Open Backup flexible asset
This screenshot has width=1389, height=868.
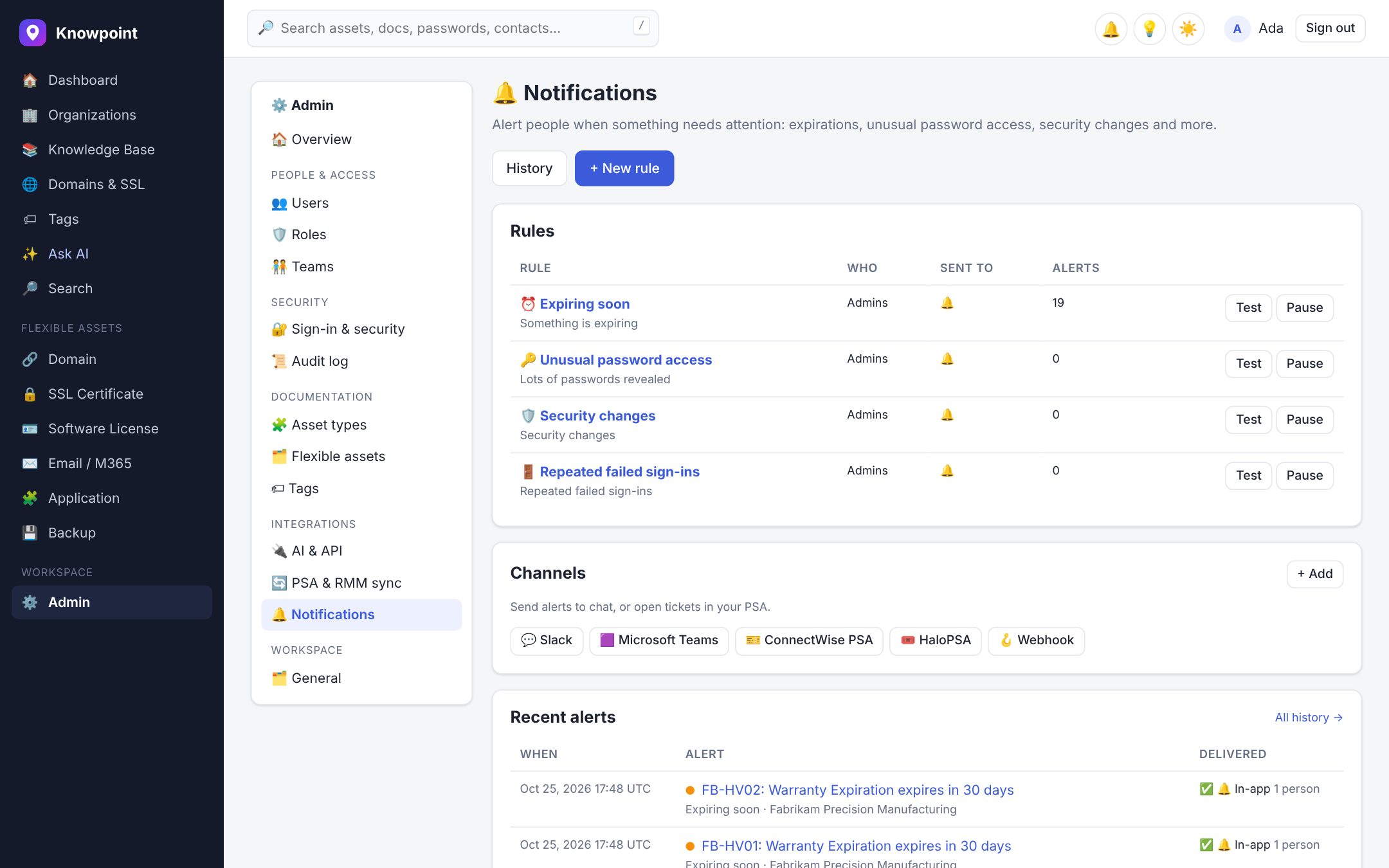[x=112, y=533]
